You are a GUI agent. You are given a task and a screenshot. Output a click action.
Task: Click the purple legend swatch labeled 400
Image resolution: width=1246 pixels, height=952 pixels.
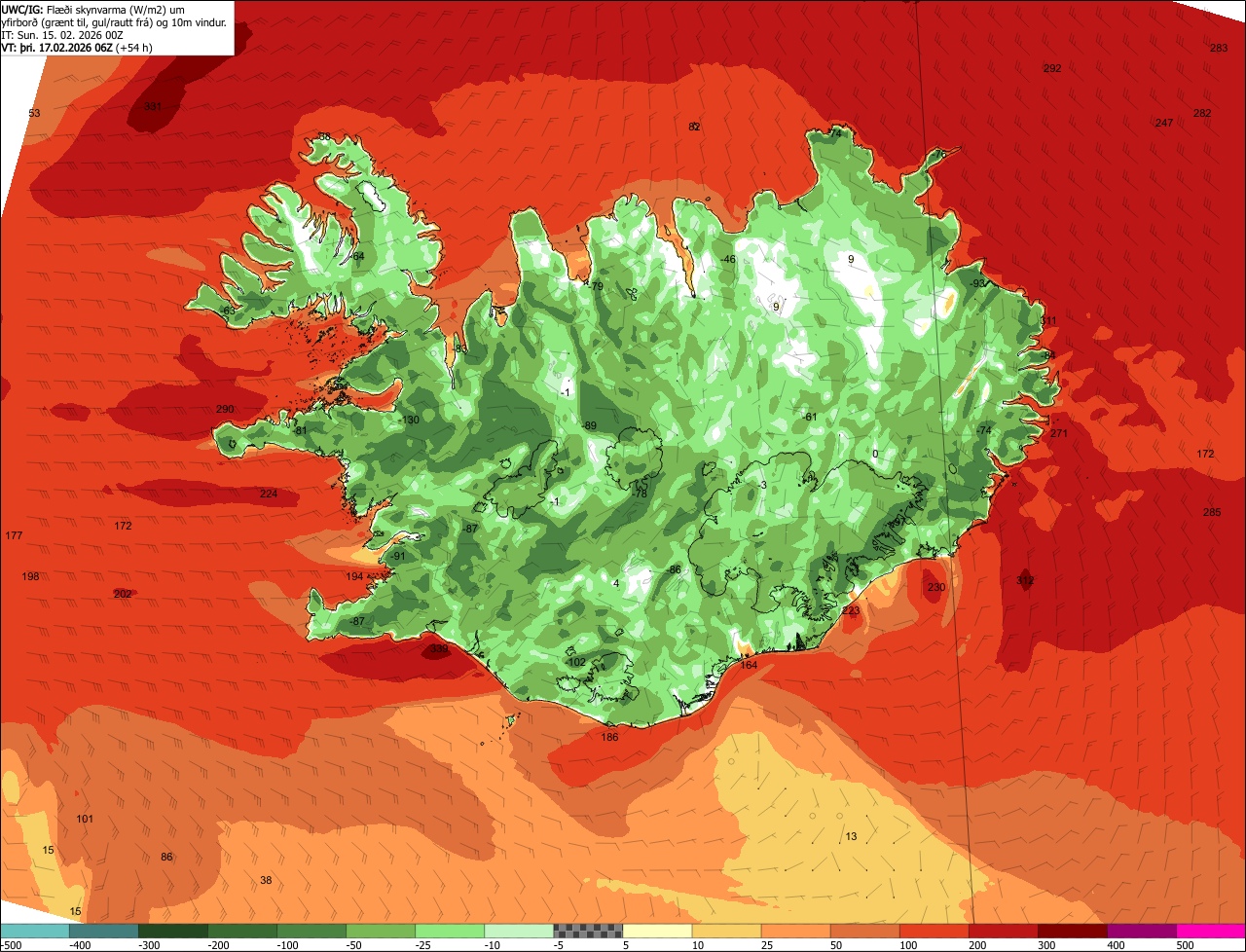(1142, 932)
